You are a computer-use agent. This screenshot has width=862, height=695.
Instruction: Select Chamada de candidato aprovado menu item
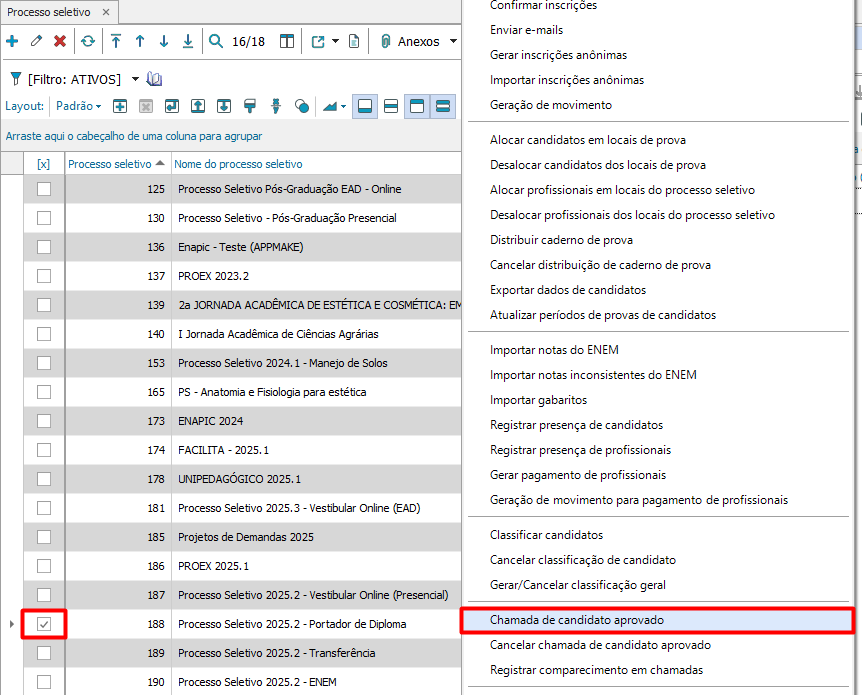[576, 620]
